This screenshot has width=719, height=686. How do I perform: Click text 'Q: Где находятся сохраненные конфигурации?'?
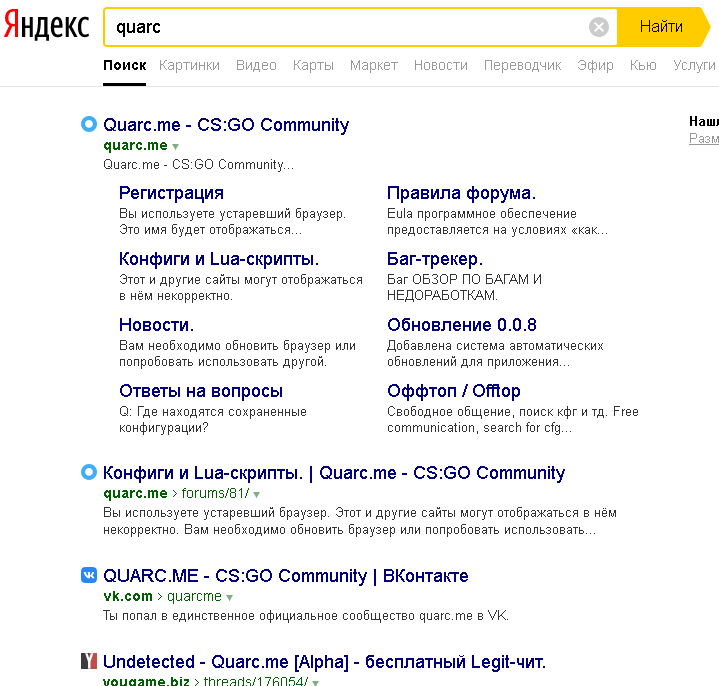(x=213, y=420)
